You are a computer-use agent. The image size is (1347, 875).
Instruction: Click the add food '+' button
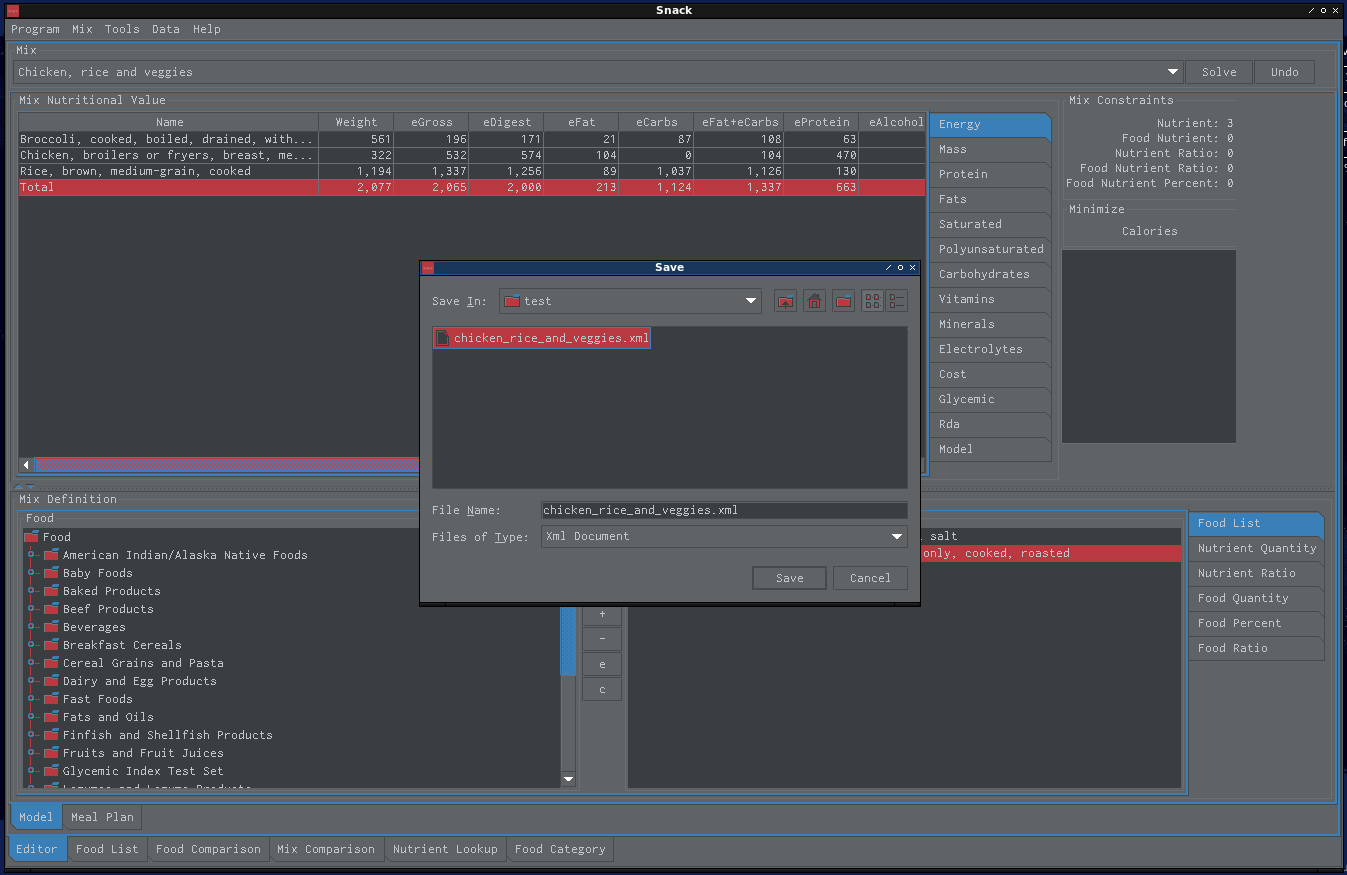[602, 614]
